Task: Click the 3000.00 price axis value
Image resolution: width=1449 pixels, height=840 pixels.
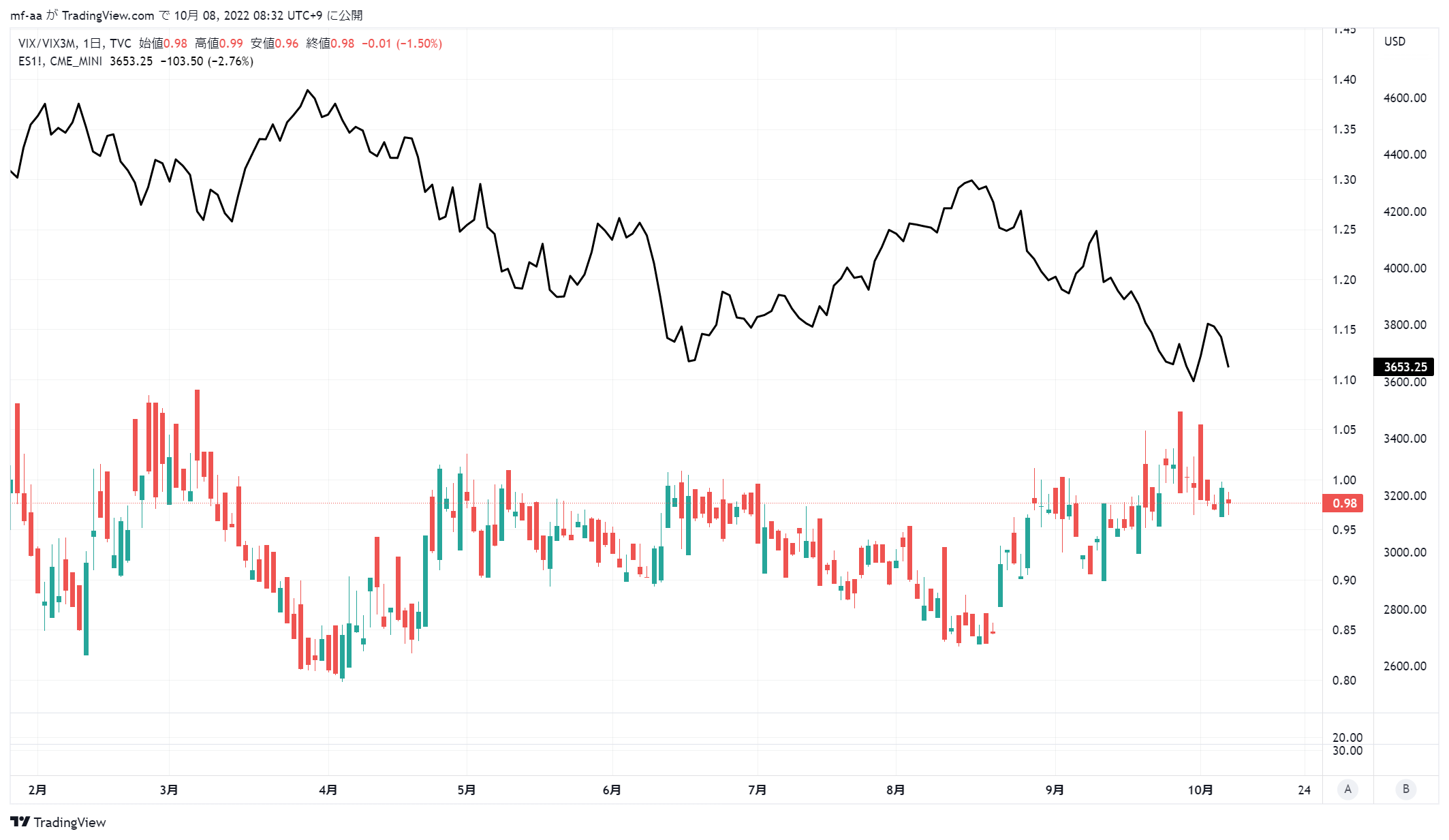Action: tap(1405, 553)
